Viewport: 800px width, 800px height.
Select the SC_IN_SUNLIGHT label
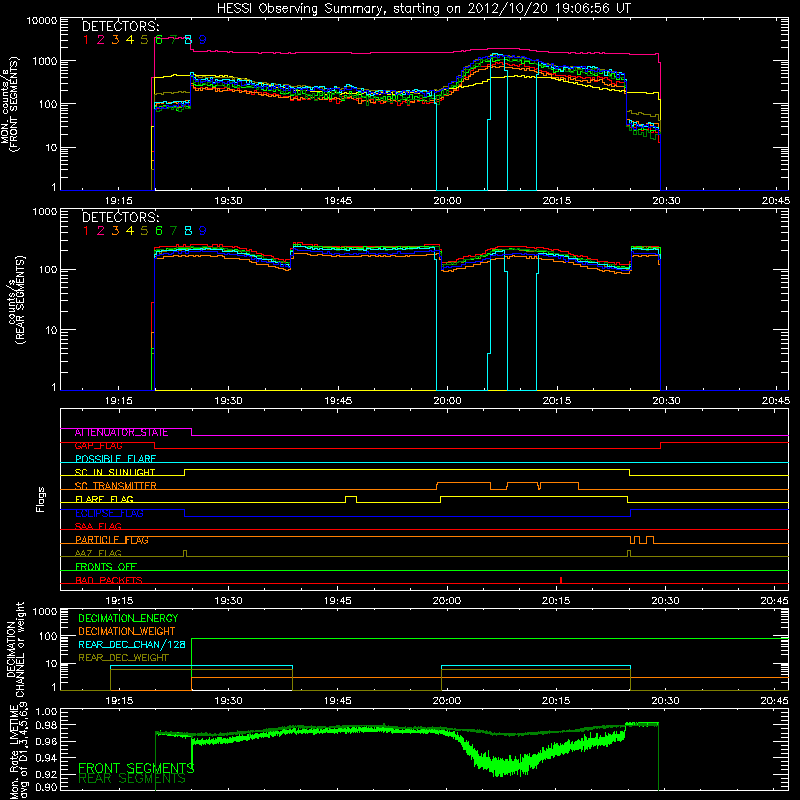[115, 472]
